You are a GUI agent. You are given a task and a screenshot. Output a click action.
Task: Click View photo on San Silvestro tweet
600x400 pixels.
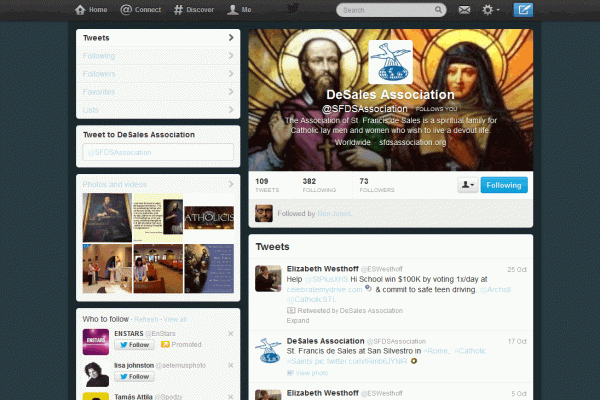(307, 373)
